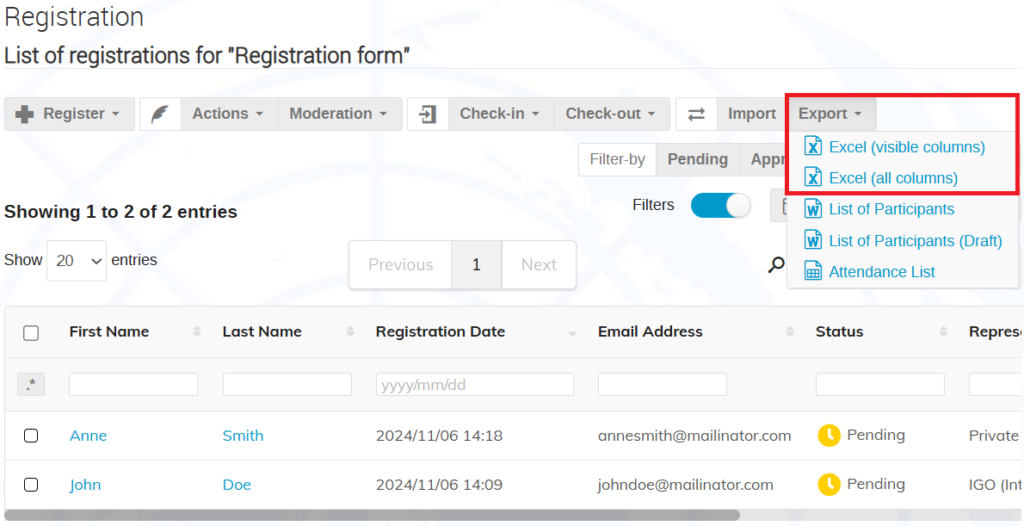This screenshot has height=526, width=1024.
Task: Click the check-in arrow icon
Action: click(428, 114)
